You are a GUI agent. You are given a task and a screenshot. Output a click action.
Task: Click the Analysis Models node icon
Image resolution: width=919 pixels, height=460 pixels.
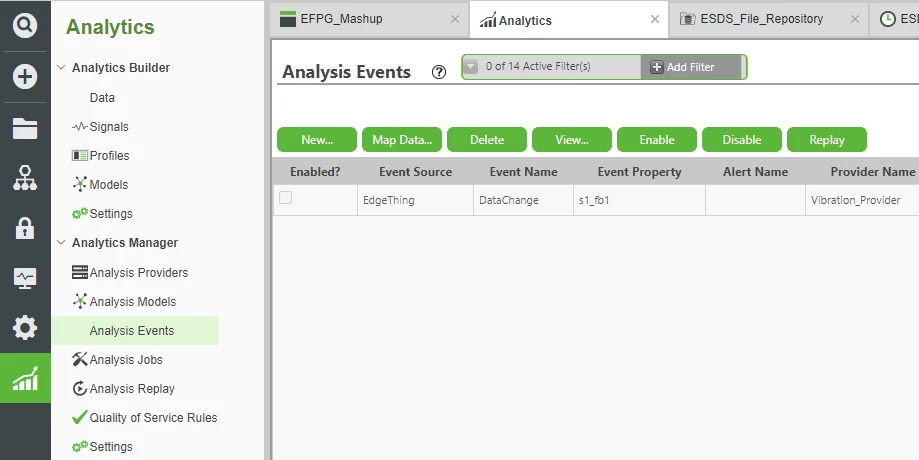point(80,301)
